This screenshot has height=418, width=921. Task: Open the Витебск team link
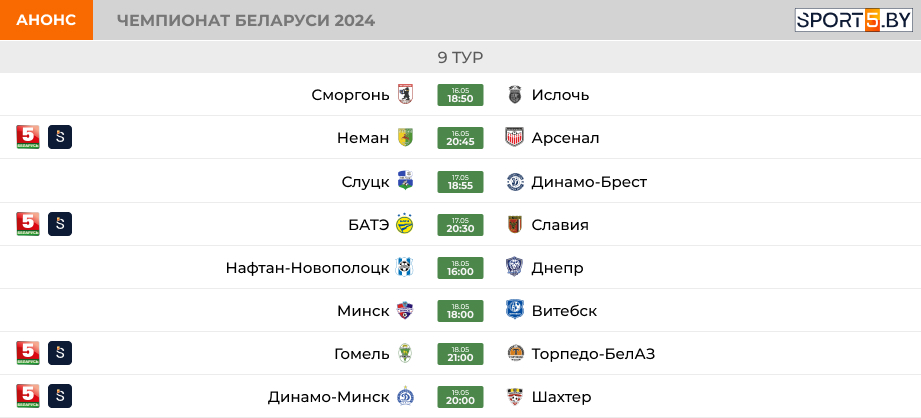coord(564,311)
